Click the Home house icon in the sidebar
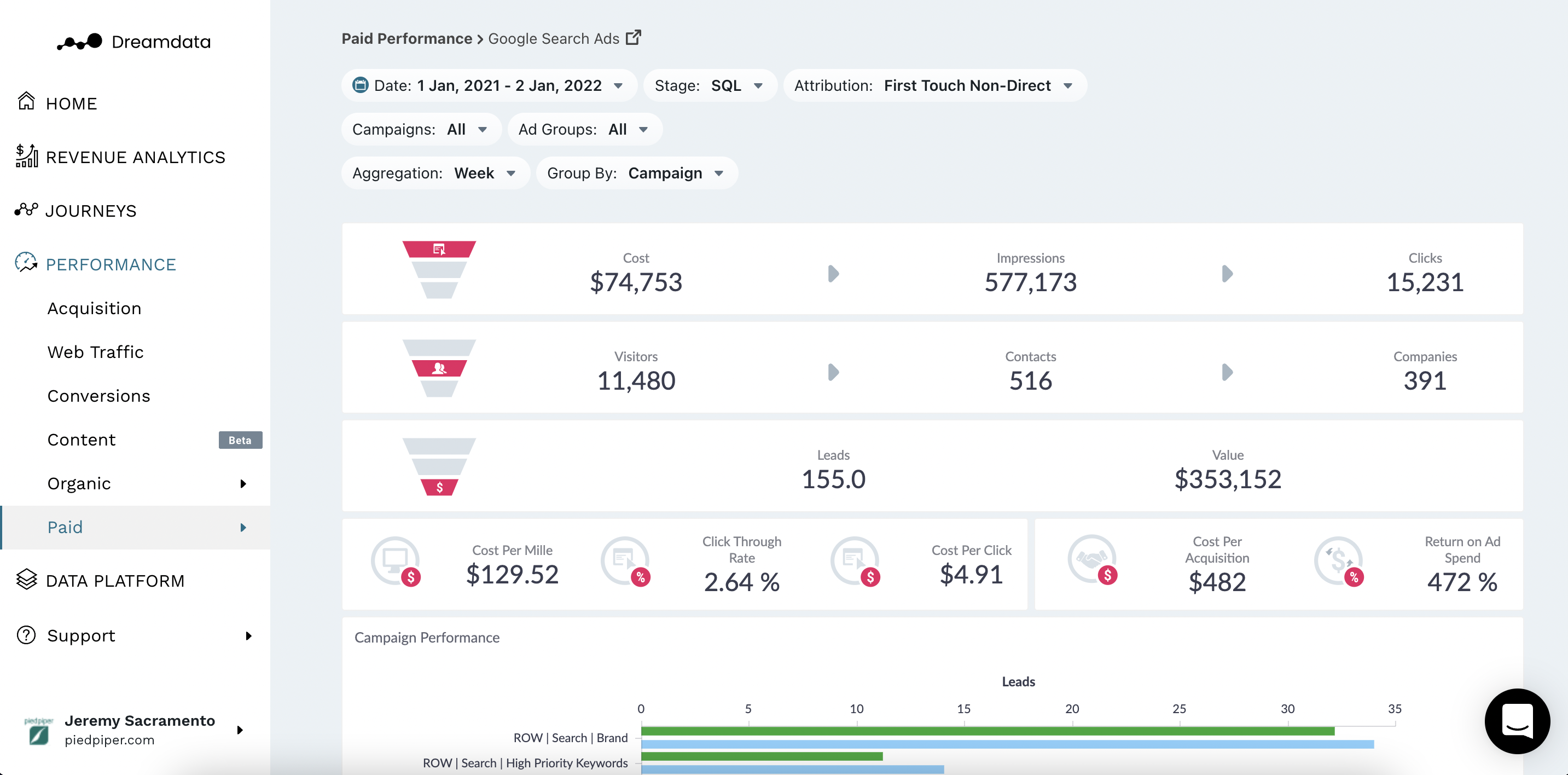This screenshot has width=1568, height=775. point(26,101)
